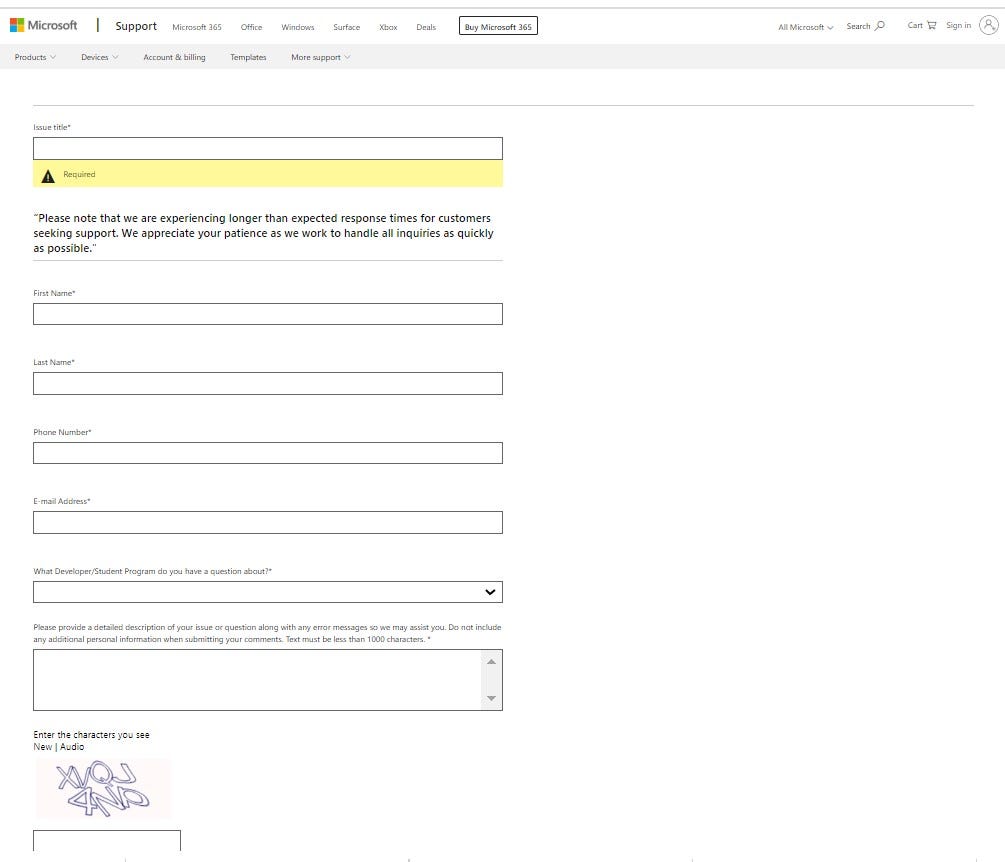Click Buy Microsoft 365 button

point(498,26)
